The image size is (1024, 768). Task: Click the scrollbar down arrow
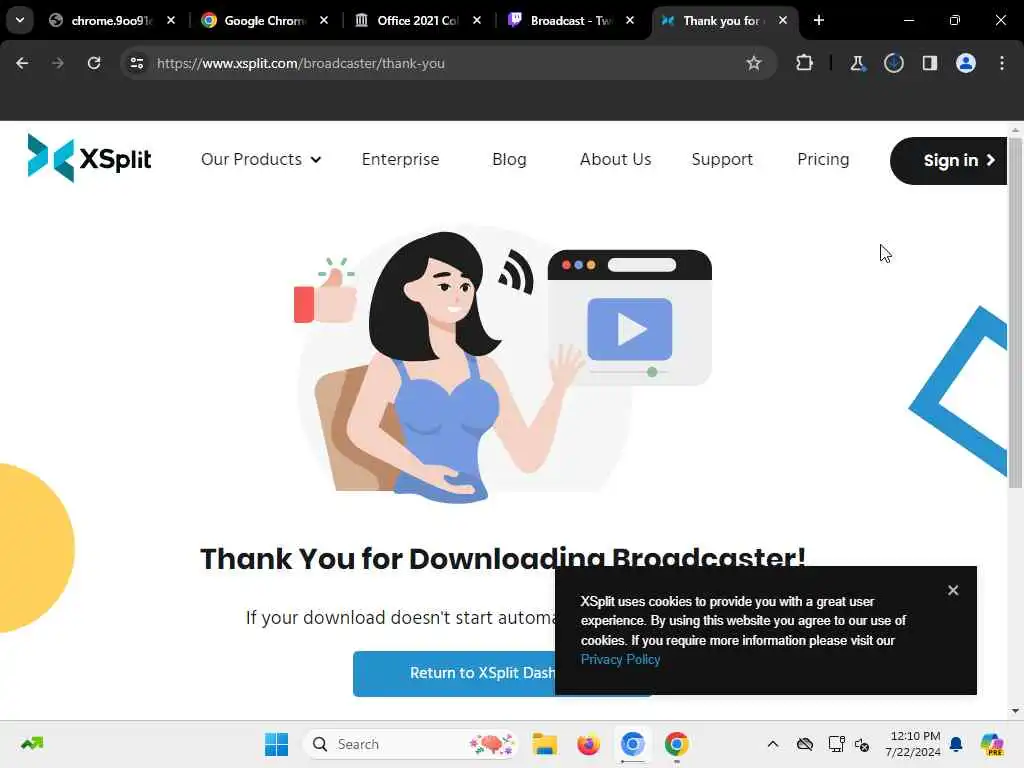(1015, 711)
